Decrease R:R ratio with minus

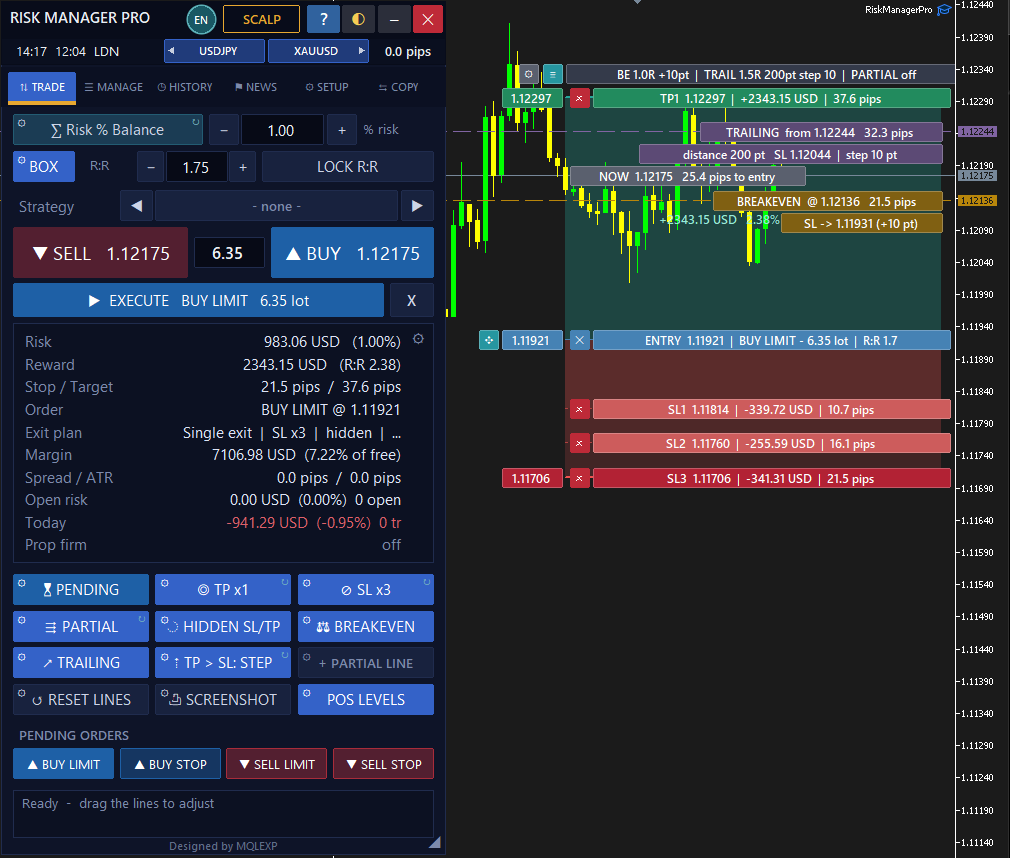151,167
